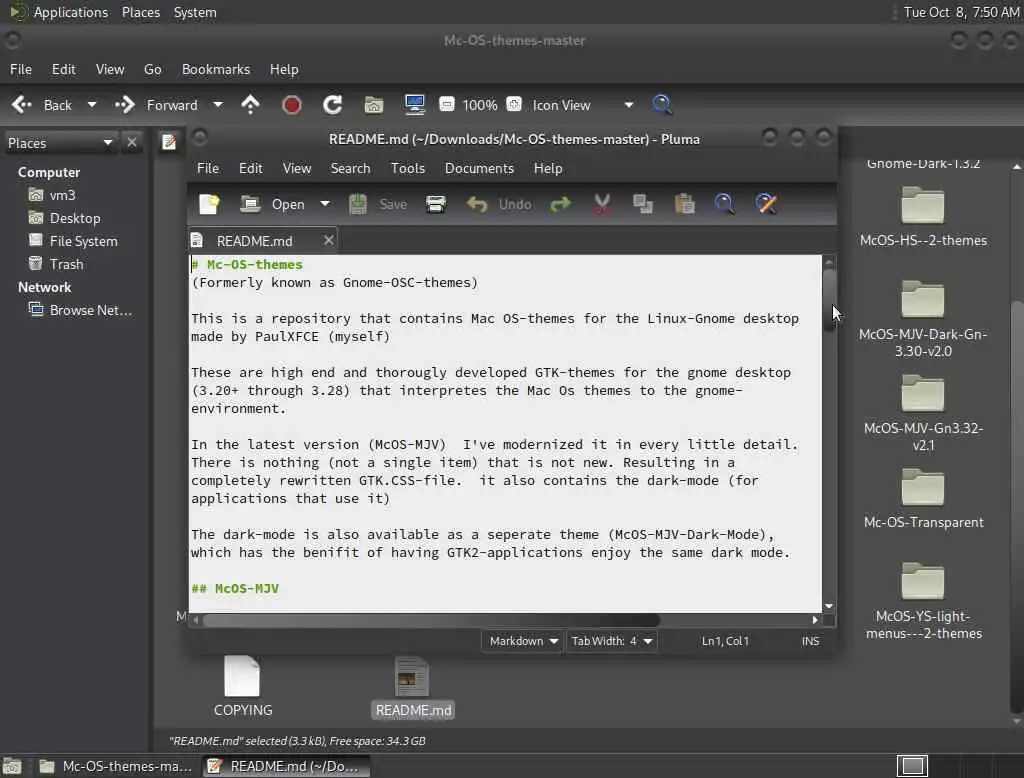
Task: Click the zoom in icon after 100%
Action: pyautogui.click(x=514, y=105)
